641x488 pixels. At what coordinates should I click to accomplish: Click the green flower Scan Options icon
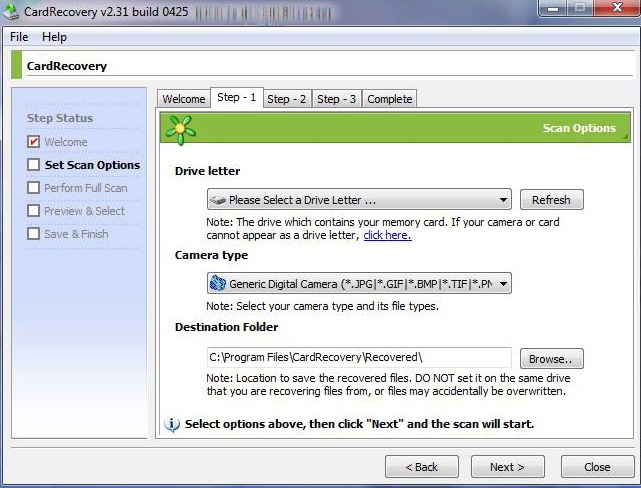(x=180, y=130)
